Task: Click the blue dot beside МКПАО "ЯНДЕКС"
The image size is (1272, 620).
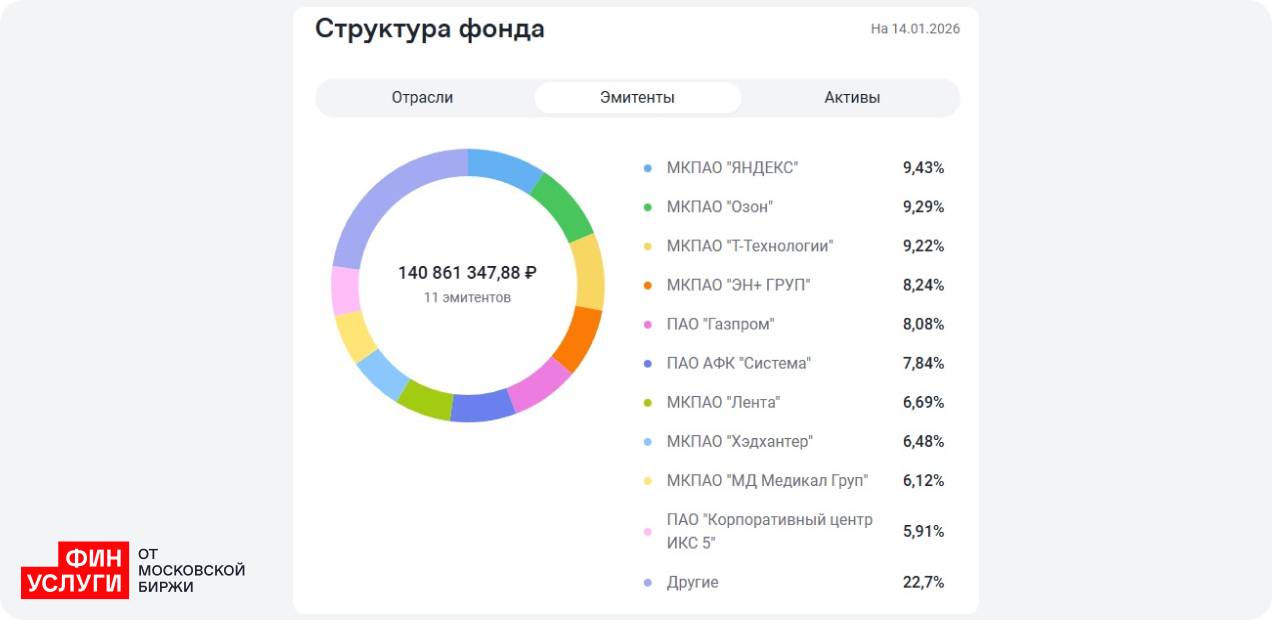Action: click(647, 168)
